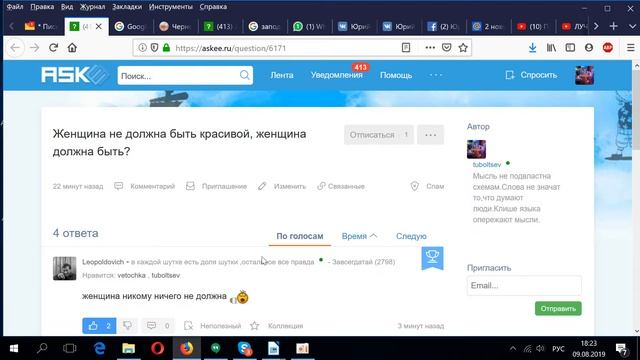Open Opera from the taskbar
The height and width of the screenshot is (360, 640).
click(x=158, y=348)
